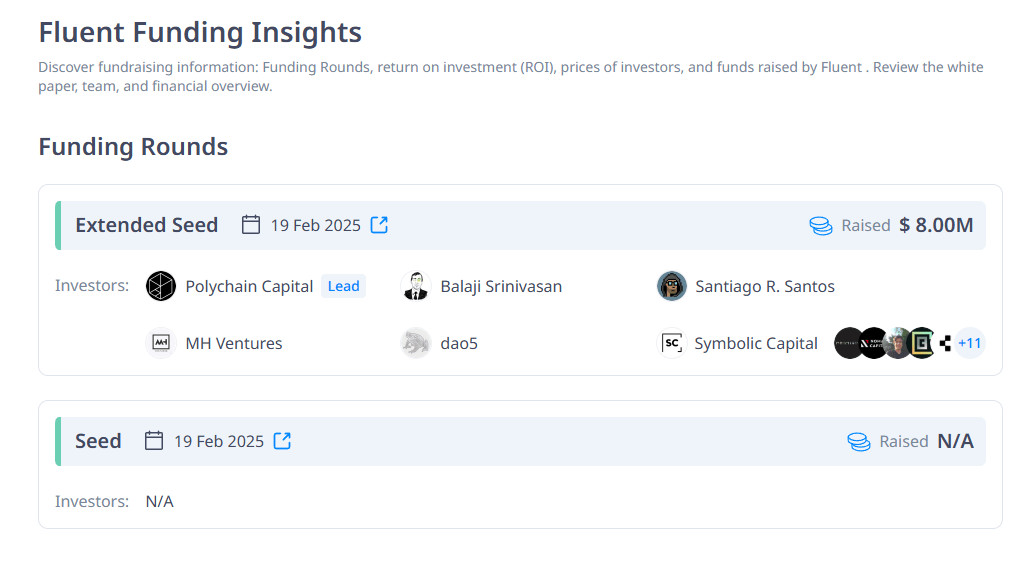Click the coins icon beside Raised $8.00M
The width and height of the screenshot is (1026, 575).
821,226
